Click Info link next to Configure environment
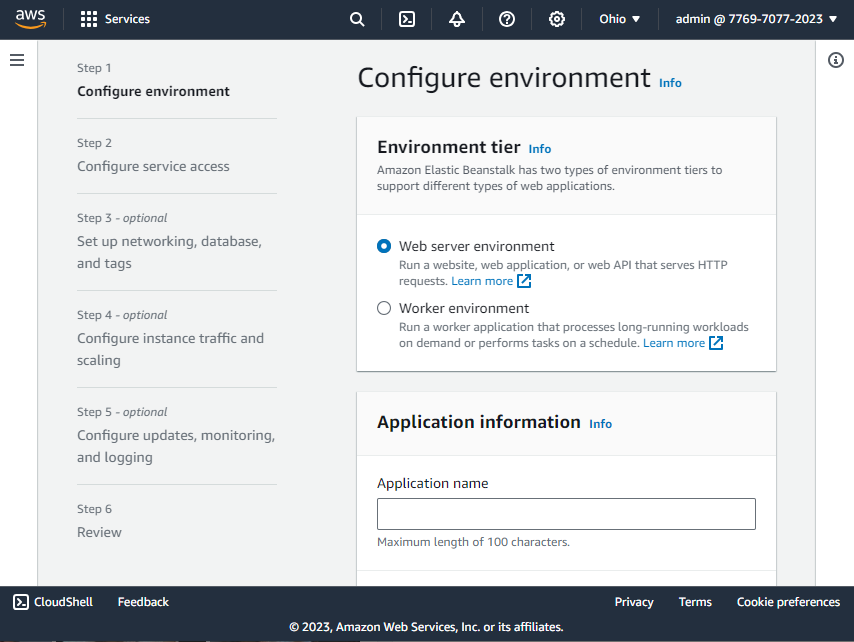The width and height of the screenshot is (854, 642). [670, 83]
